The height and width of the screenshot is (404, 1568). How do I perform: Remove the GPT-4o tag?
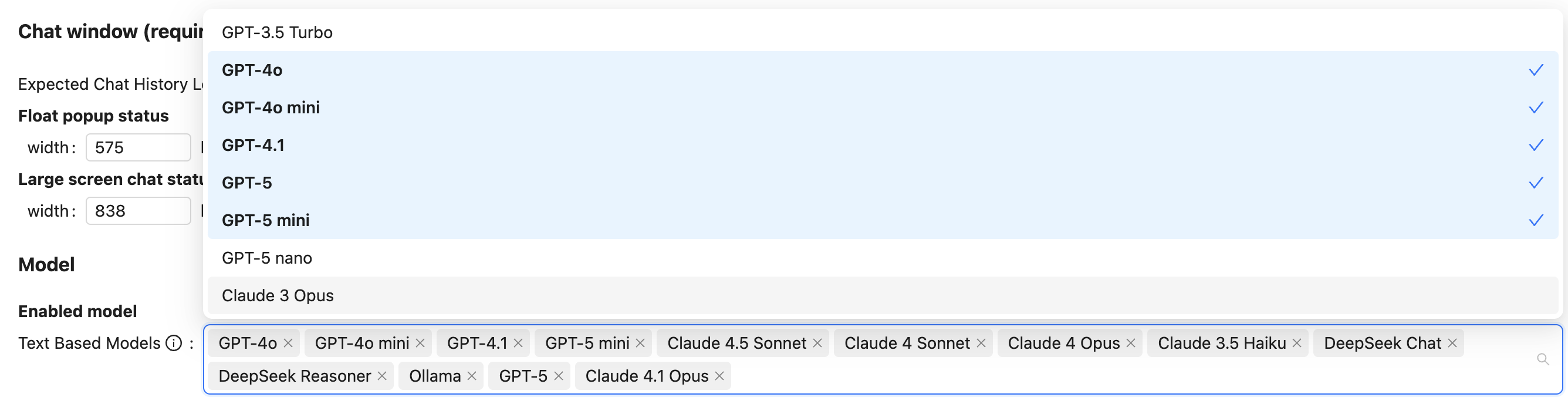(288, 343)
